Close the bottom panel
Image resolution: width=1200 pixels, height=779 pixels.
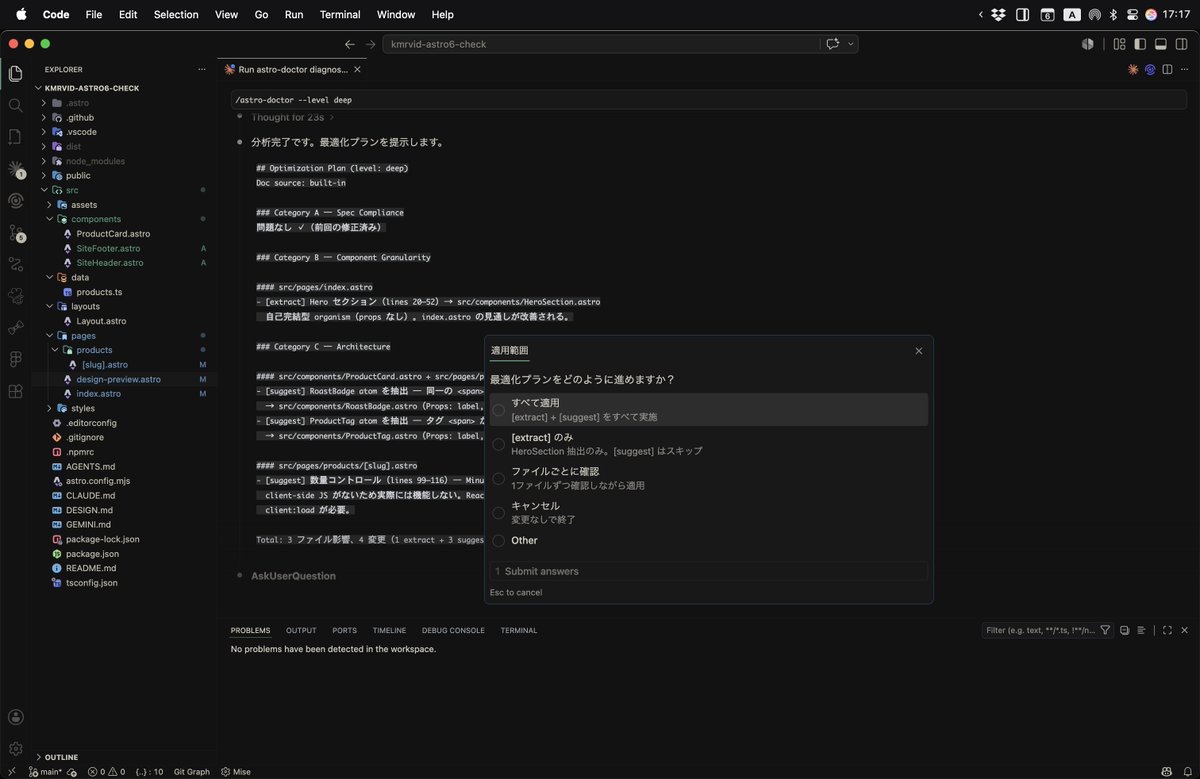pyautogui.click(x=1184, y=630)
